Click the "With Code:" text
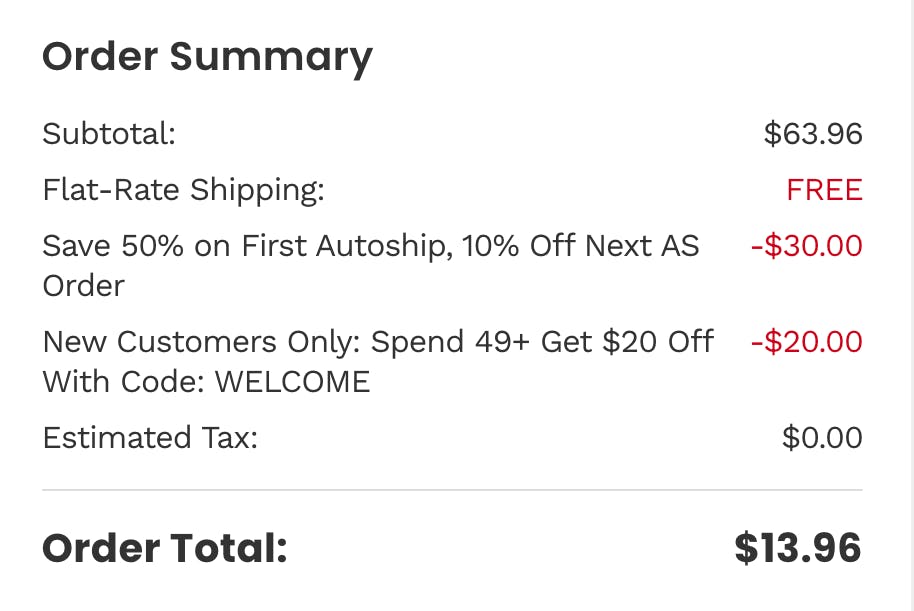The width and height of the screenshot is (914, 611). click(x=123, y=382)
